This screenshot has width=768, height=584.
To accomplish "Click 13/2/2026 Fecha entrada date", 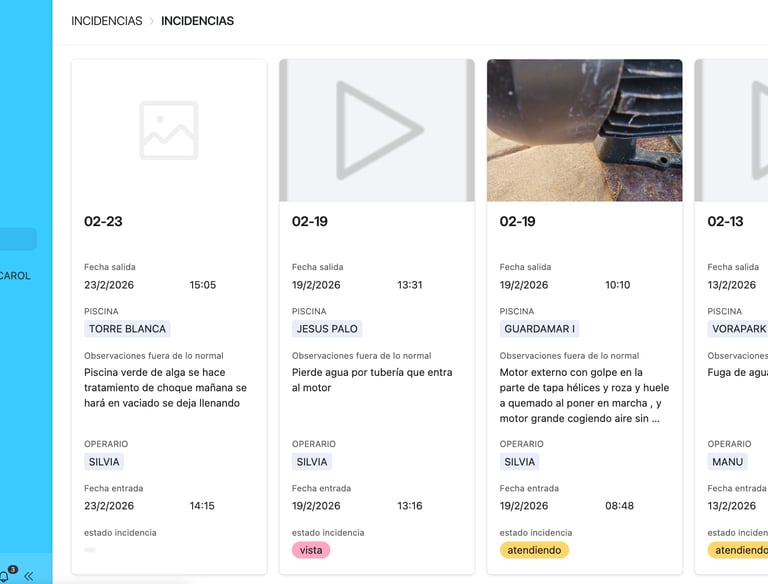I will (732, 506).
